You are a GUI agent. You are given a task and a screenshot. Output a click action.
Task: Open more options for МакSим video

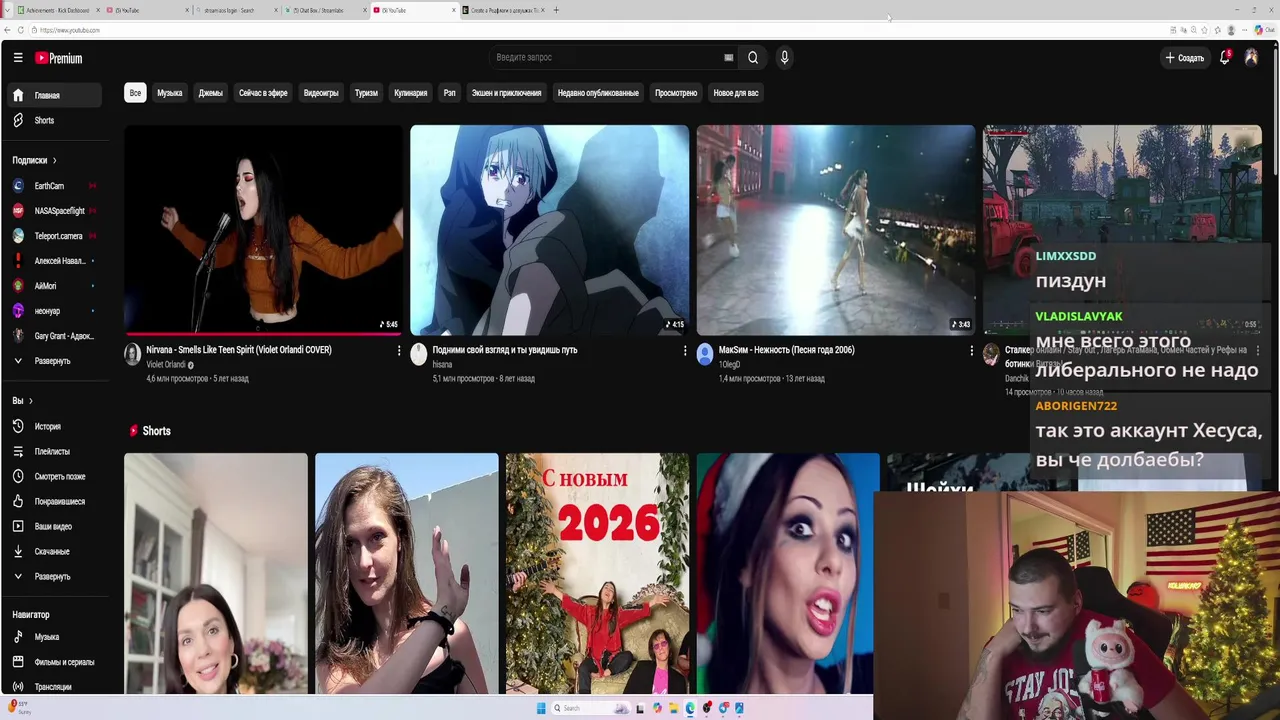(971, 351)
